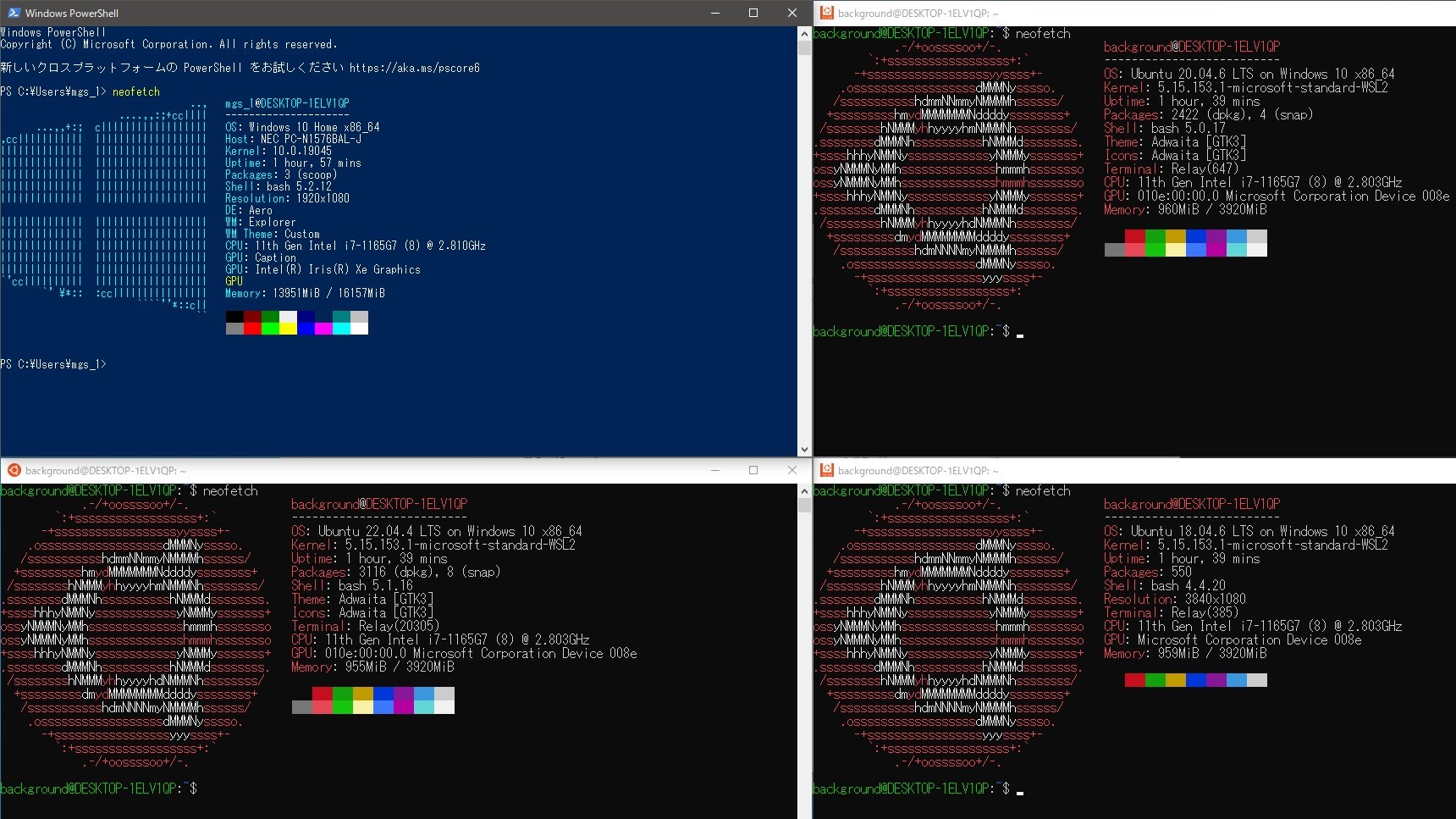Viewport: 1456px width, 819px height.
Task: Maximize the bottom-left Ubuntu terminal window
Action: tap(752, 470)
